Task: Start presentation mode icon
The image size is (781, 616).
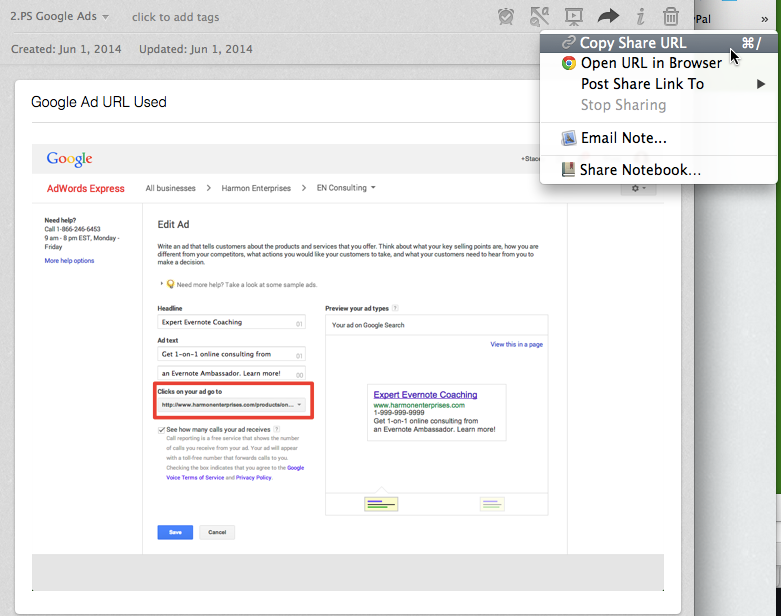Action: (x=574, y=17)
